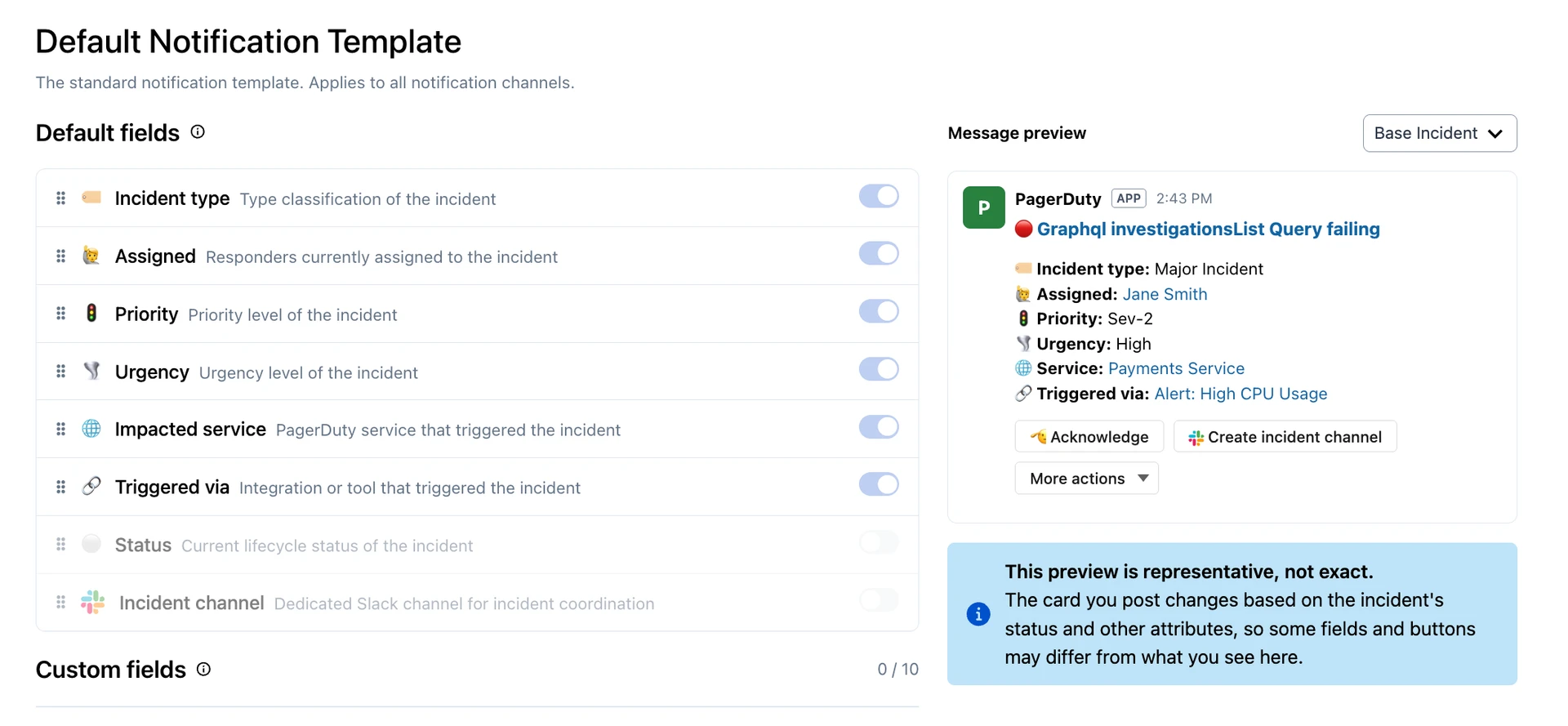The height and width of the screenshot is (726, 1568).
Task: Click the Slack icon beside Incident channel field
Action: point(93,603)
